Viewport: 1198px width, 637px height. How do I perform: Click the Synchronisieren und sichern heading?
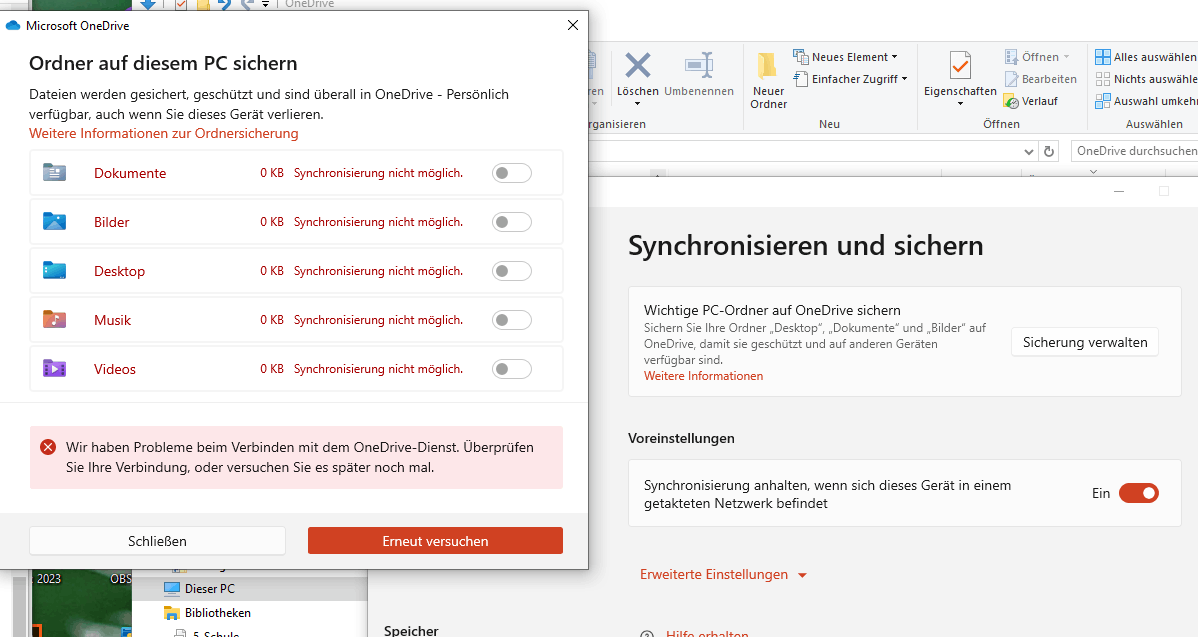[805, 245]
